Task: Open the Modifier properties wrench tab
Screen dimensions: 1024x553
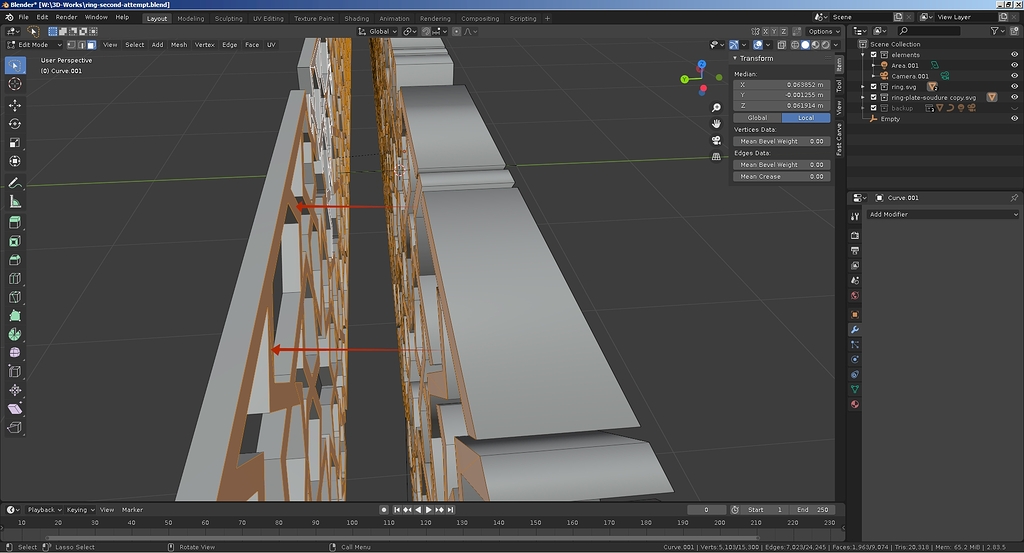Action: pyautogui.click(x=855, y=330)
